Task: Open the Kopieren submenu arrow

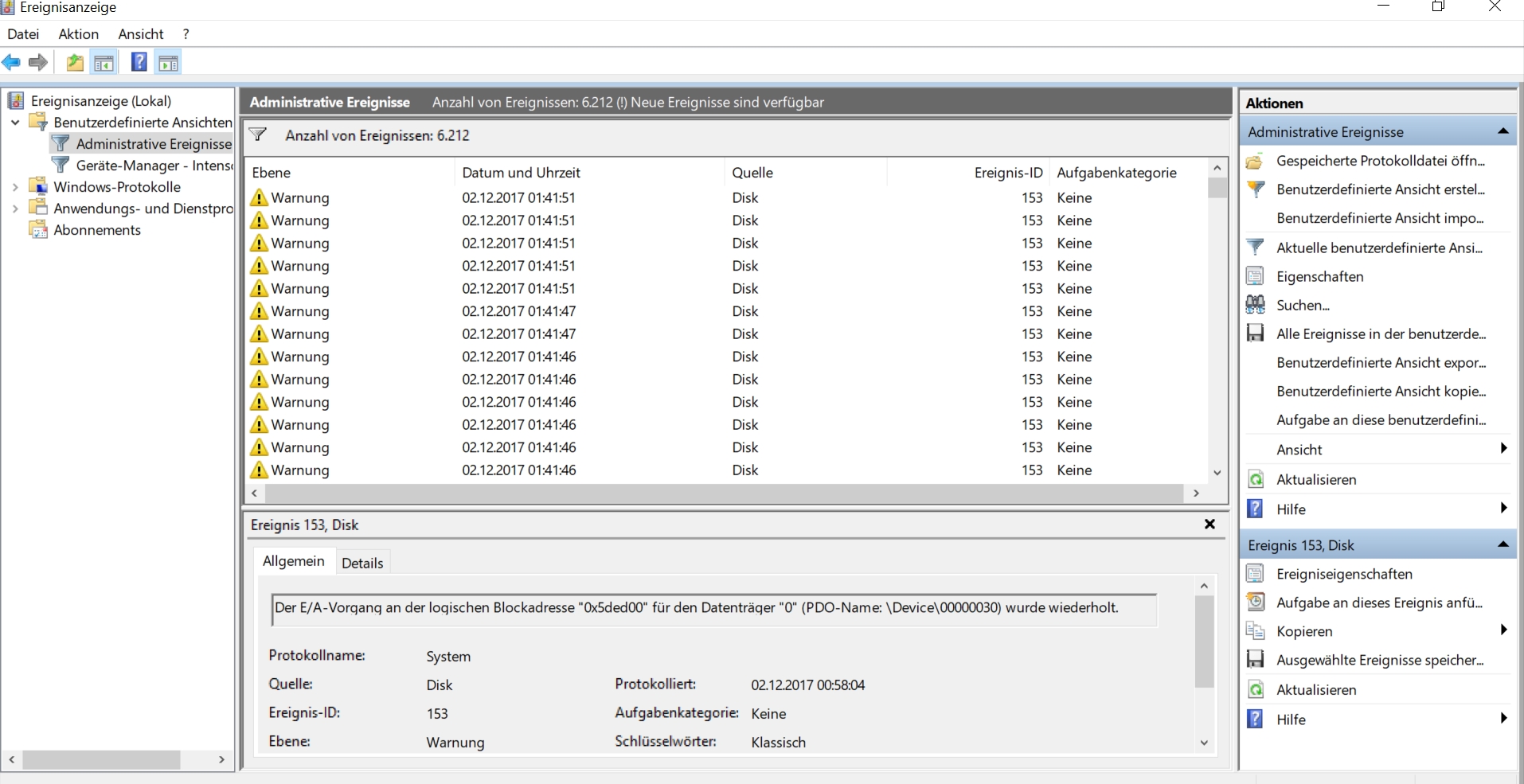Action: 1503,630
